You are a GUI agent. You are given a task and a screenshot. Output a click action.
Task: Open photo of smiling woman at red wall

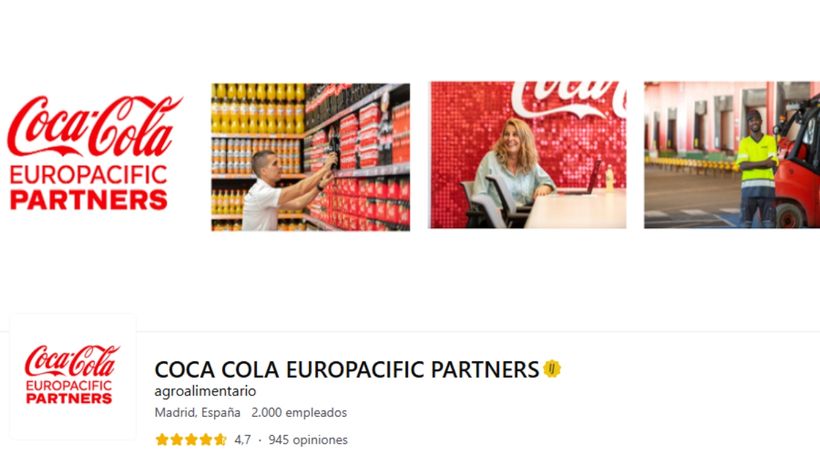click(x=528, y=155)
